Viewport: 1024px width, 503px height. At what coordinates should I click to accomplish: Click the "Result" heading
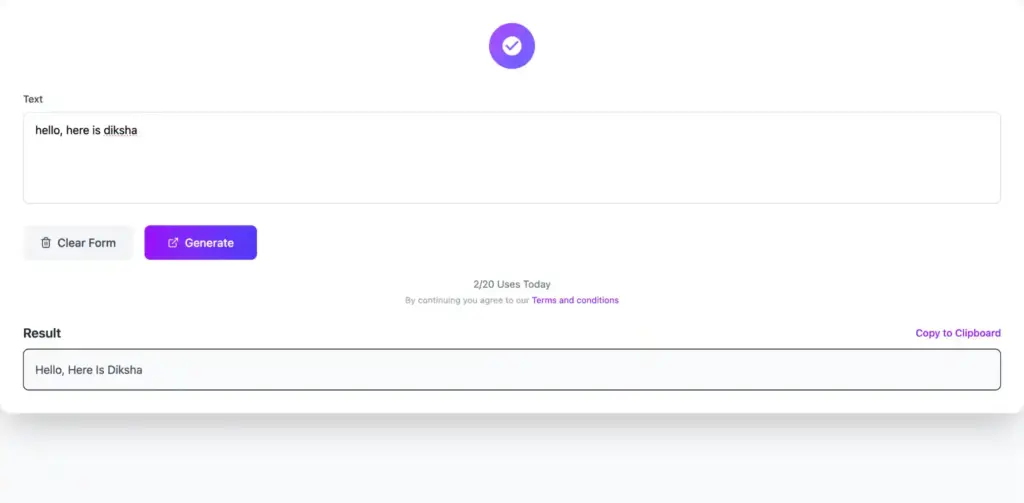[x=42, y=333]
